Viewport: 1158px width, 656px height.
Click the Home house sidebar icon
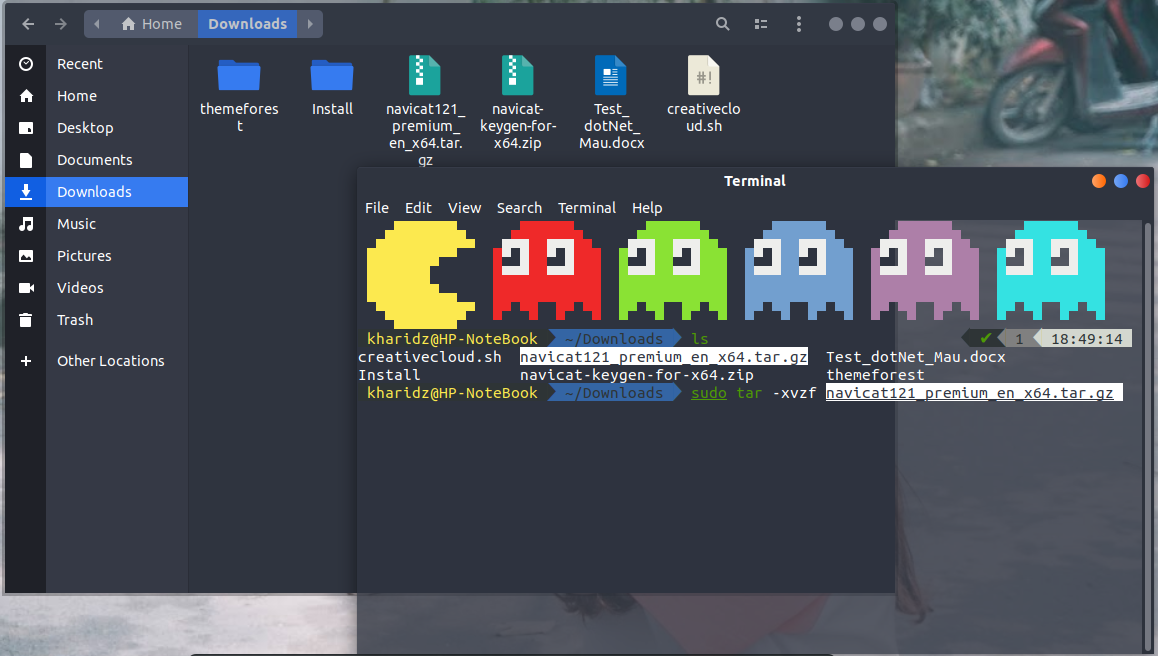coord(26,96)
